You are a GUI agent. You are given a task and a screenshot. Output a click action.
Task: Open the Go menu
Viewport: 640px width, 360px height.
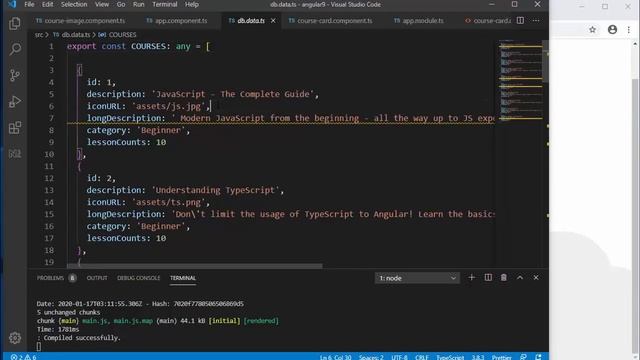click(x=121, y=4)
